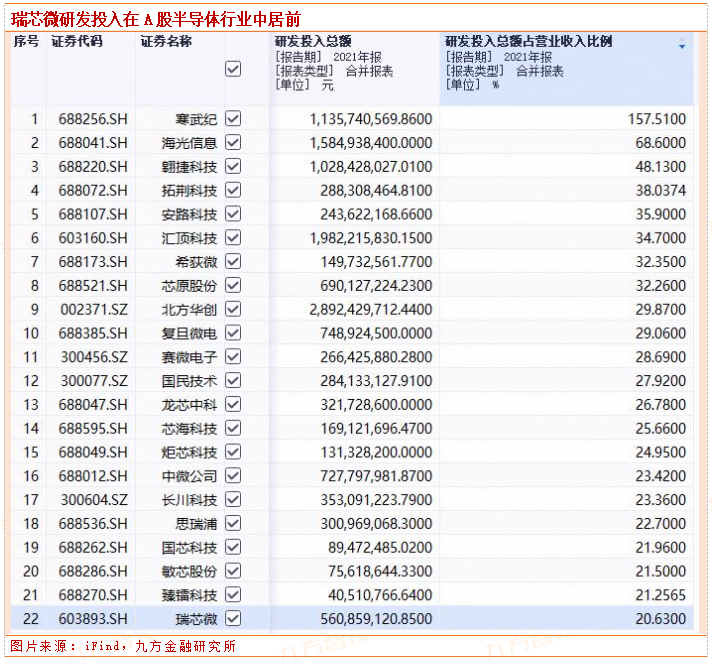Select stock code 688256.SH cell
The image size is (712, 661).
(x=93, y=119)
